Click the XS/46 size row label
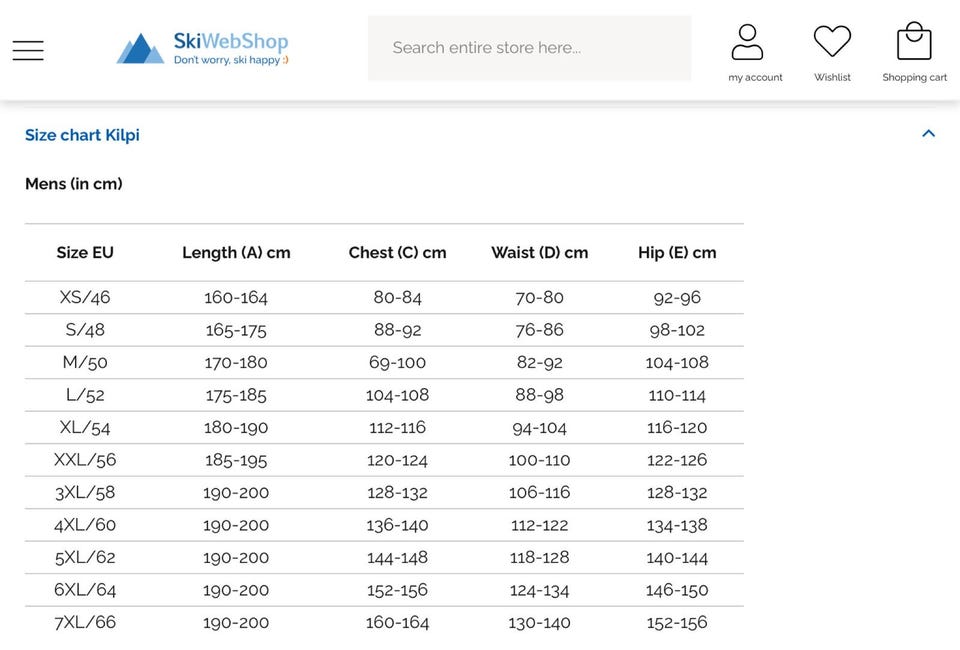This screenshot has width=960, height=650. point(85,298)
